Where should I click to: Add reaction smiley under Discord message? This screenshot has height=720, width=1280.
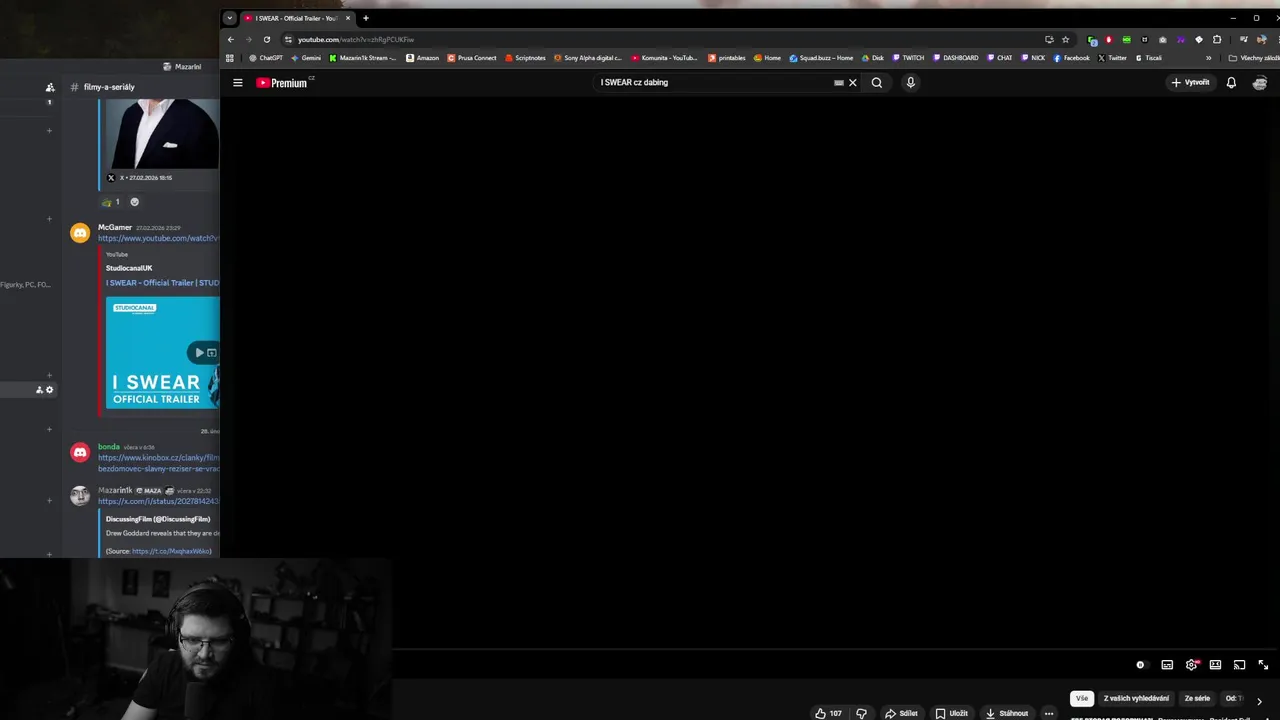[135, 202]
